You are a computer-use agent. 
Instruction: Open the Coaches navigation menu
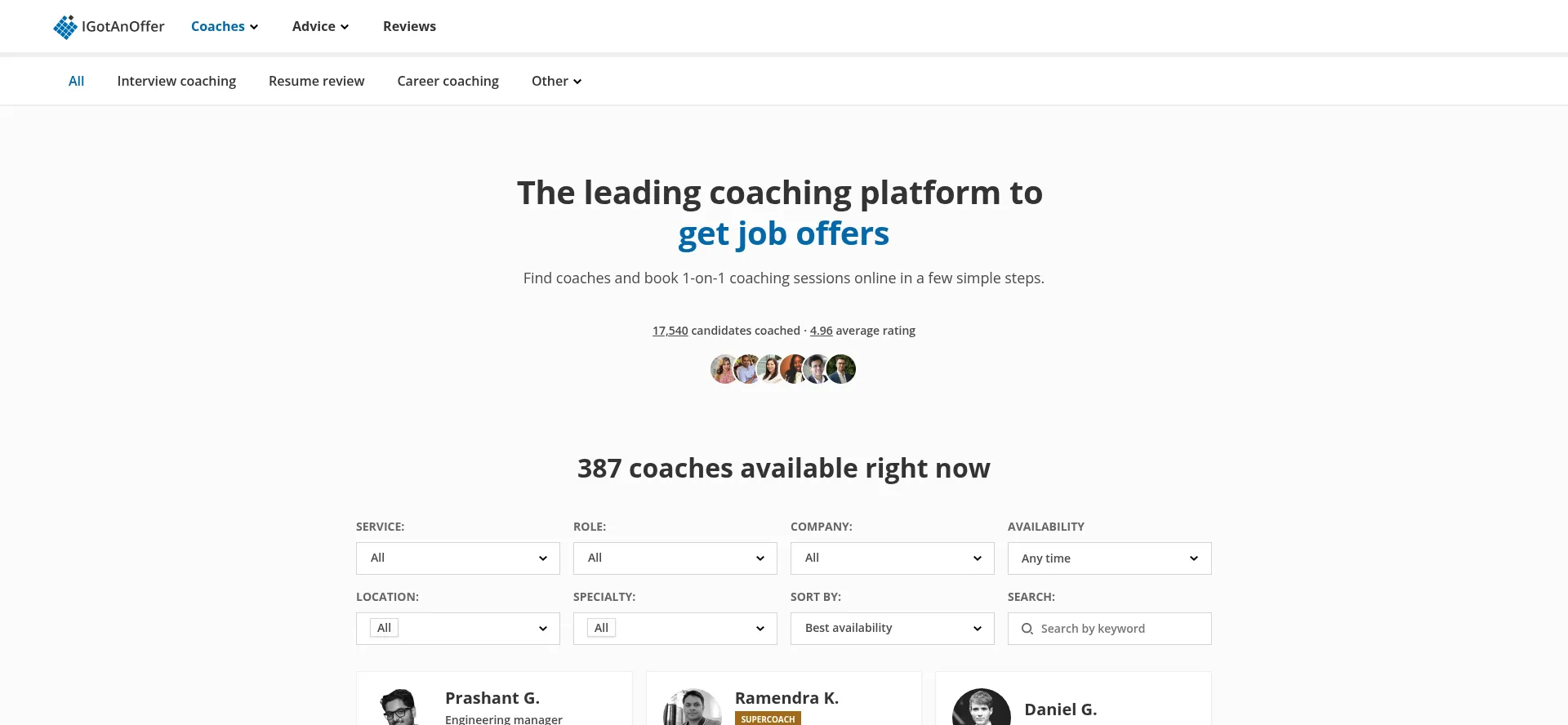[x=225, y=26]
